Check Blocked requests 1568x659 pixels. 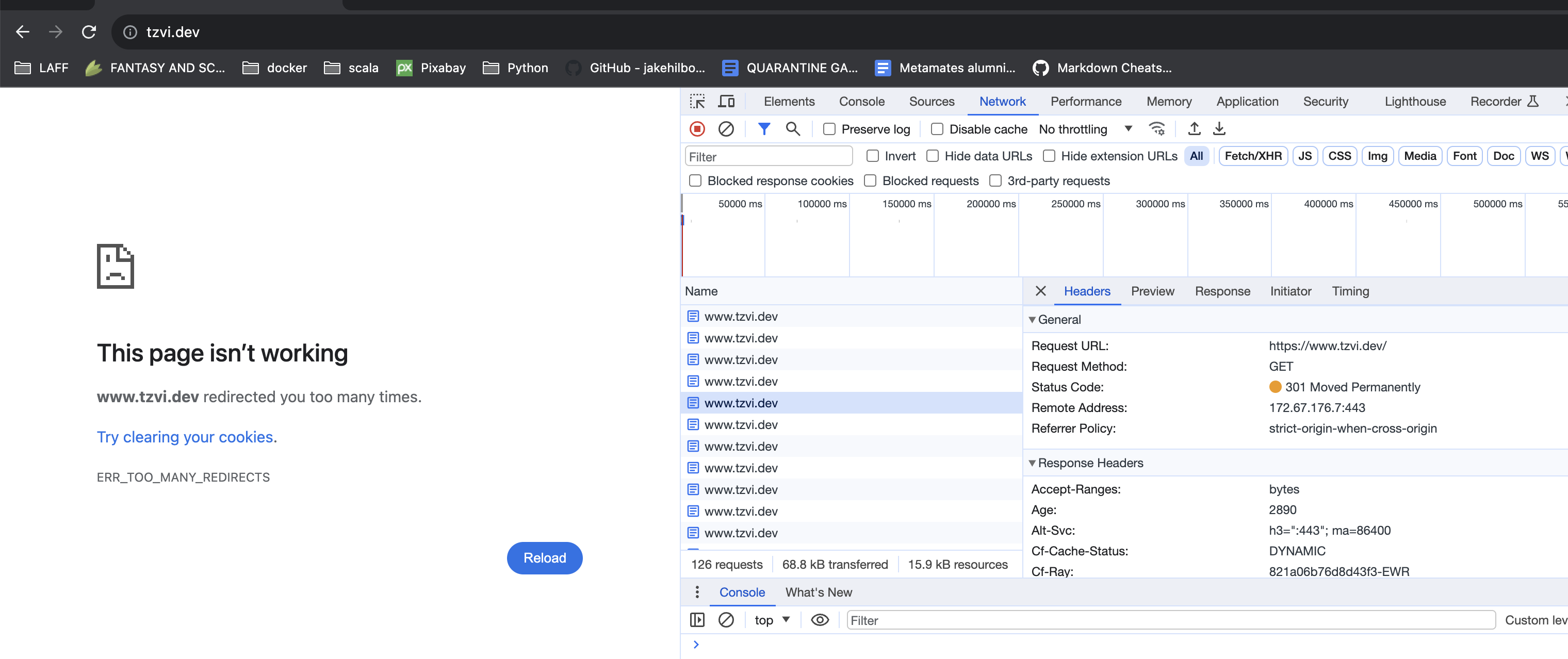tap(871, 180)
